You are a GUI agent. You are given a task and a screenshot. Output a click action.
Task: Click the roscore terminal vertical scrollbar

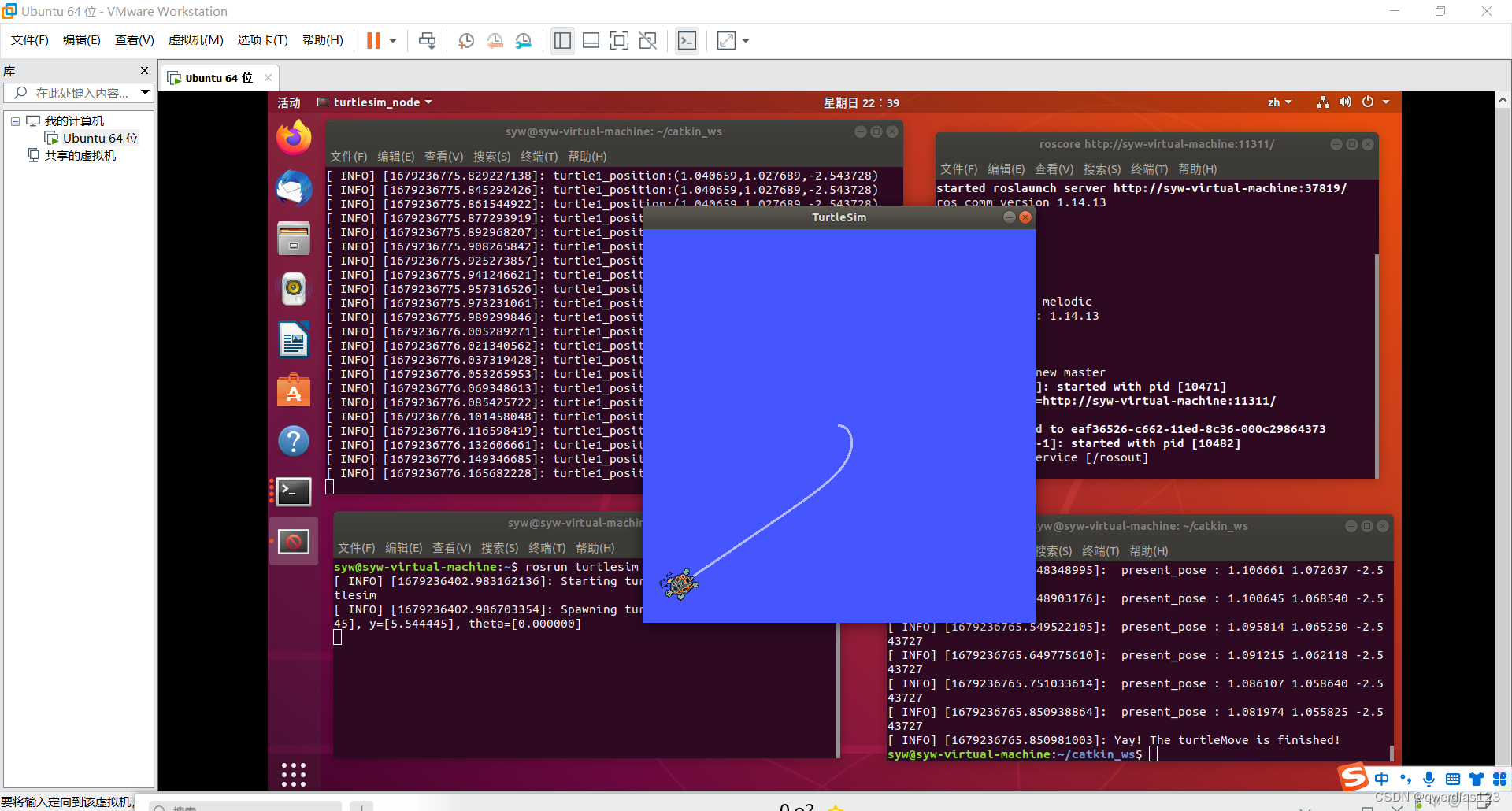pos(1377,365)
